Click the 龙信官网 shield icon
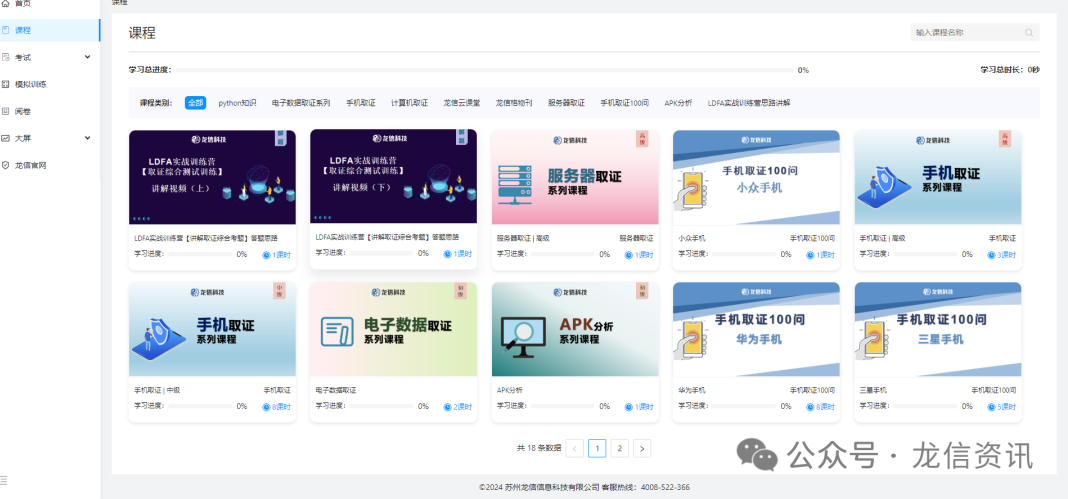1068x499 pixels. pos(6,165)
